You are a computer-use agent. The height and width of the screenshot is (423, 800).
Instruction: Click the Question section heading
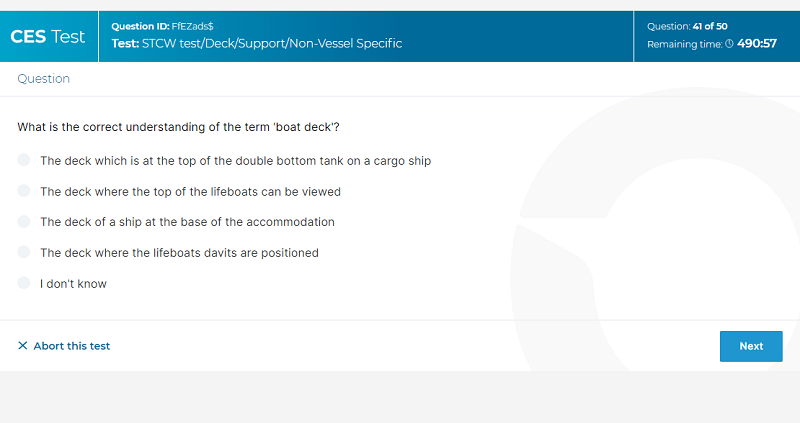[43, 79]
